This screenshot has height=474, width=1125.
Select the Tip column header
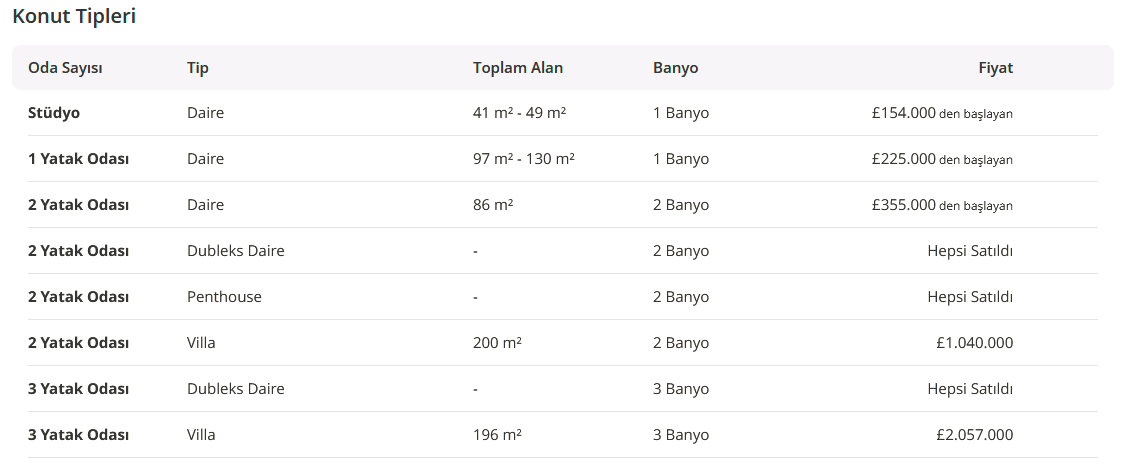[x=197, y=68]
